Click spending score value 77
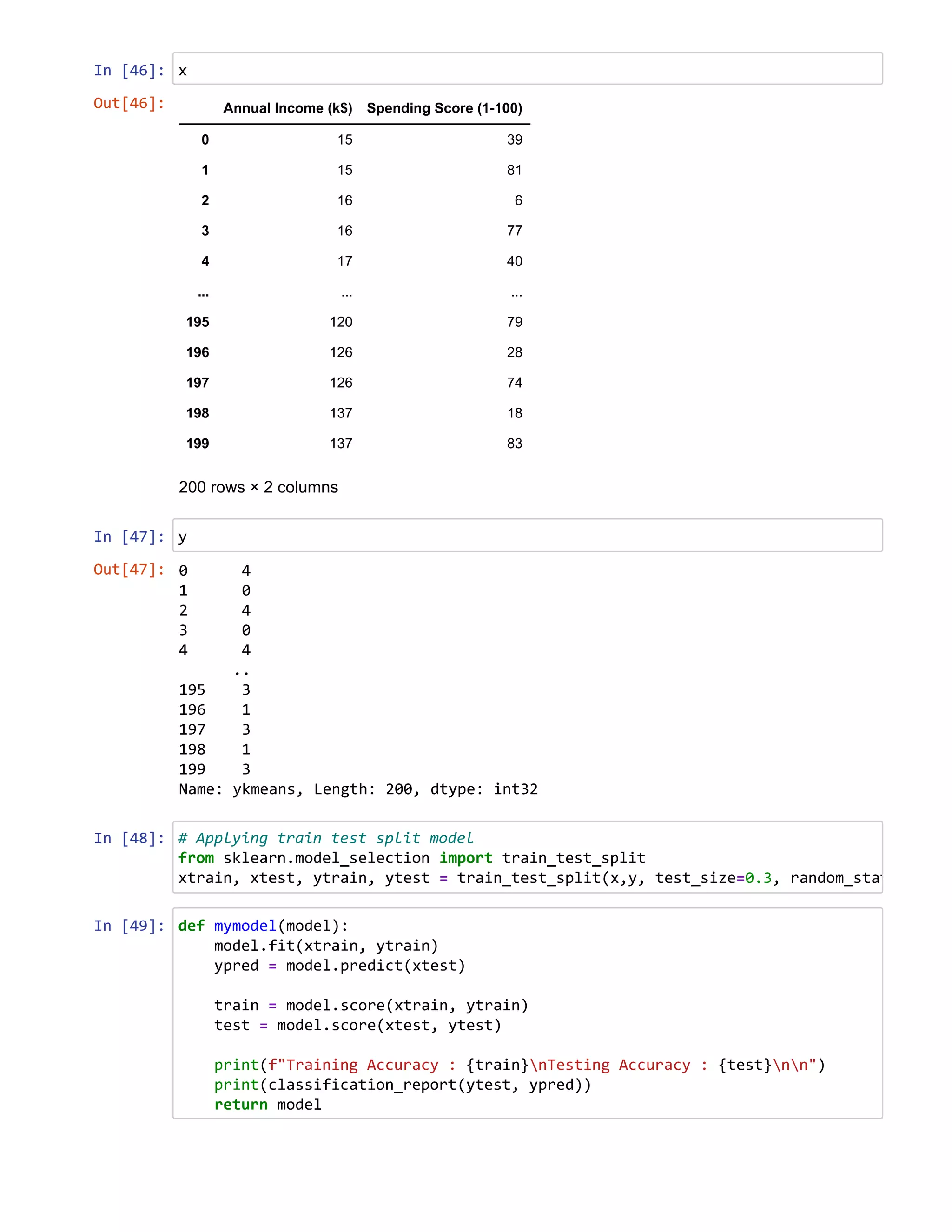This screenshot has height=1232, width=952. point(515,231)
